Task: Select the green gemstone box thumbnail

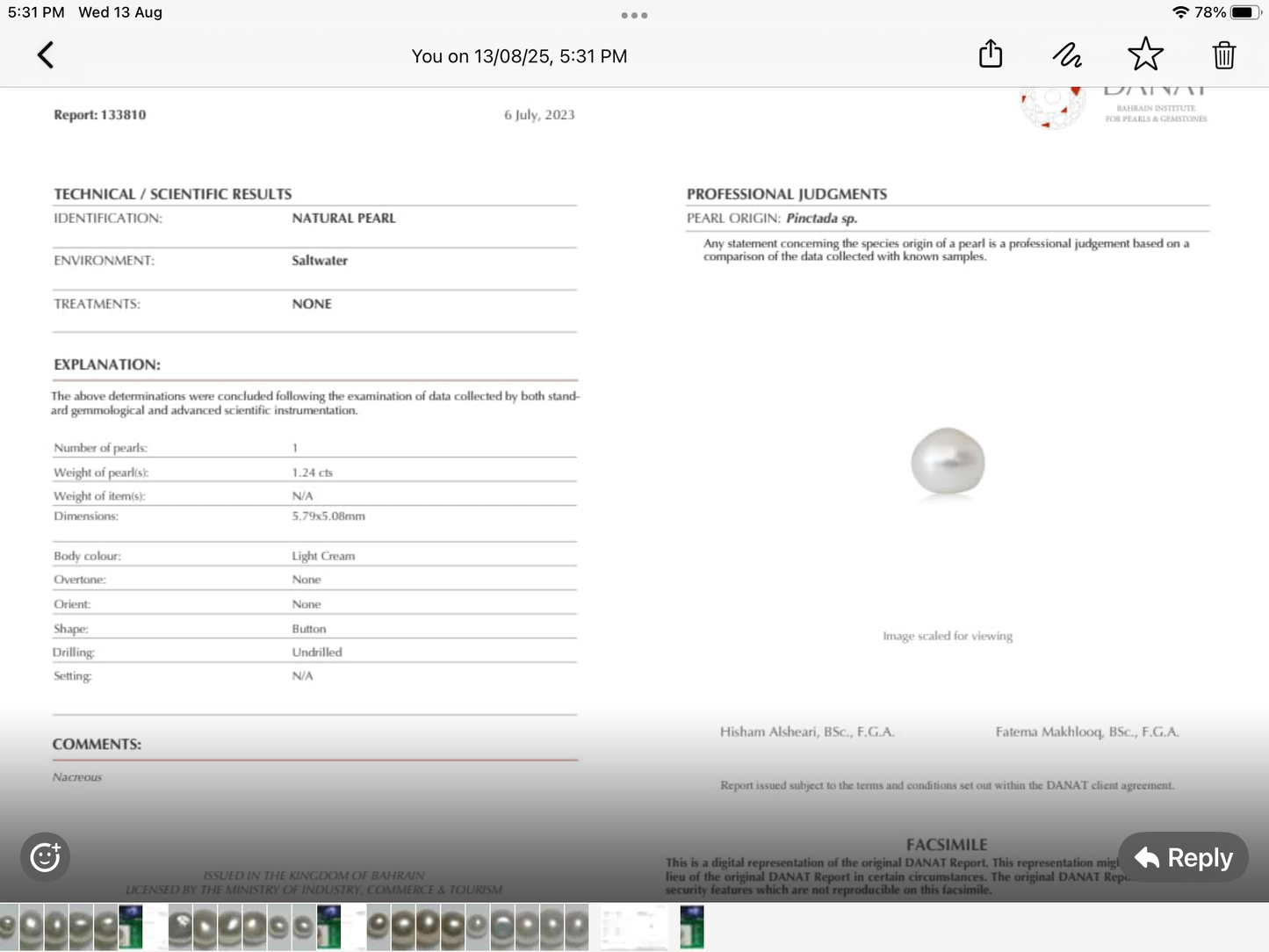Action: coord(129,927)
